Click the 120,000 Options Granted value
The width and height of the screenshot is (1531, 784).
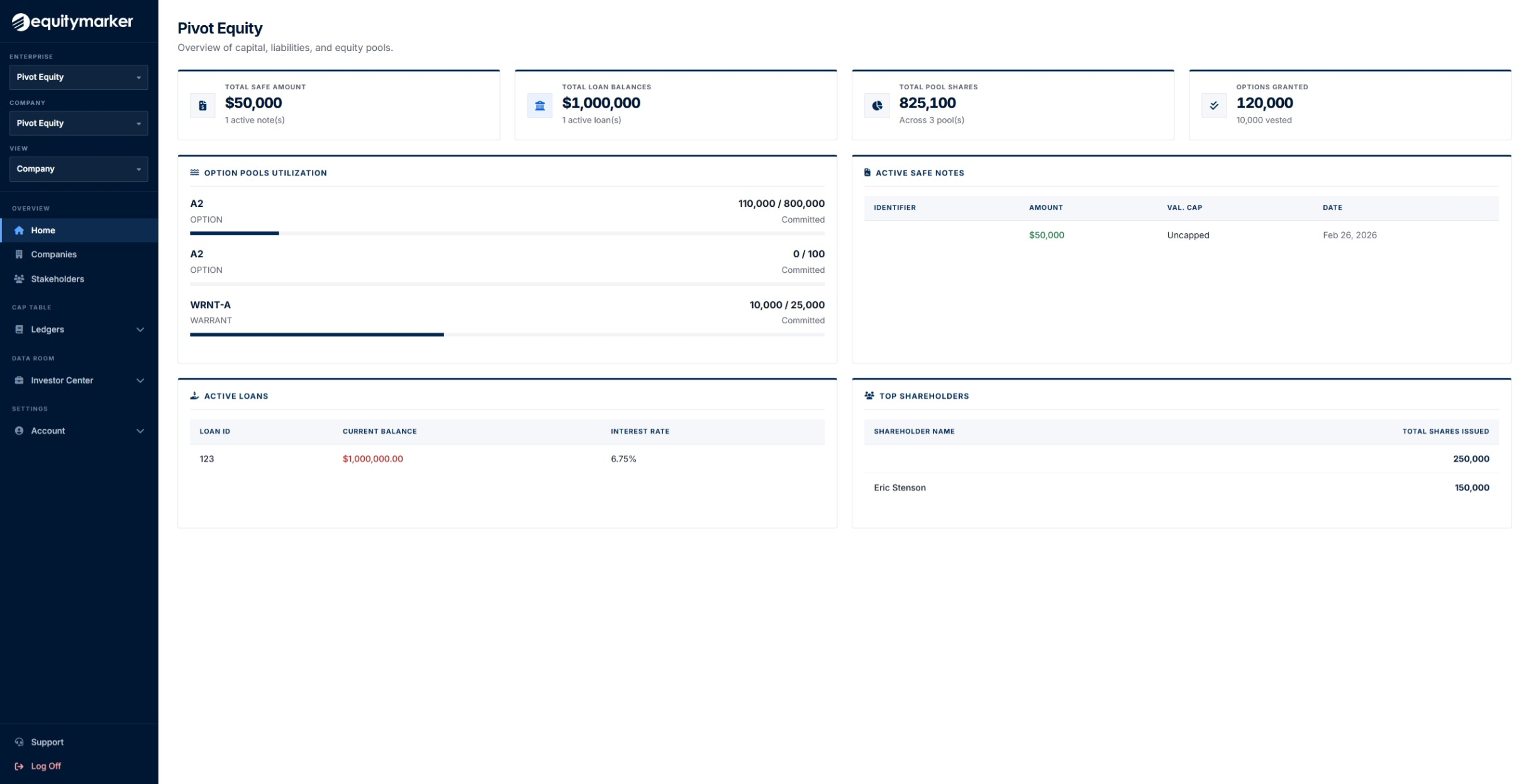pos(1264,103)
